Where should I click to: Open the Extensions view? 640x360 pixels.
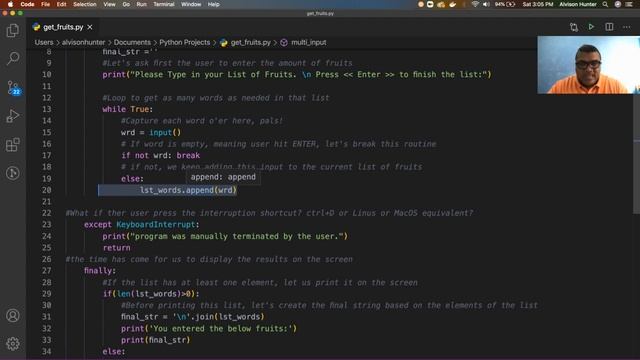pos(13,144)
